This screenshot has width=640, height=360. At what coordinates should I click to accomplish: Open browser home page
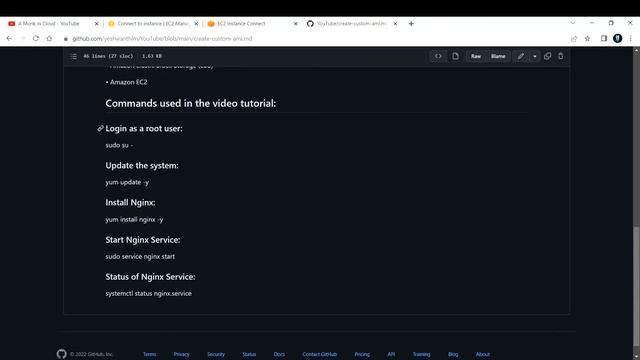[49, 38]
